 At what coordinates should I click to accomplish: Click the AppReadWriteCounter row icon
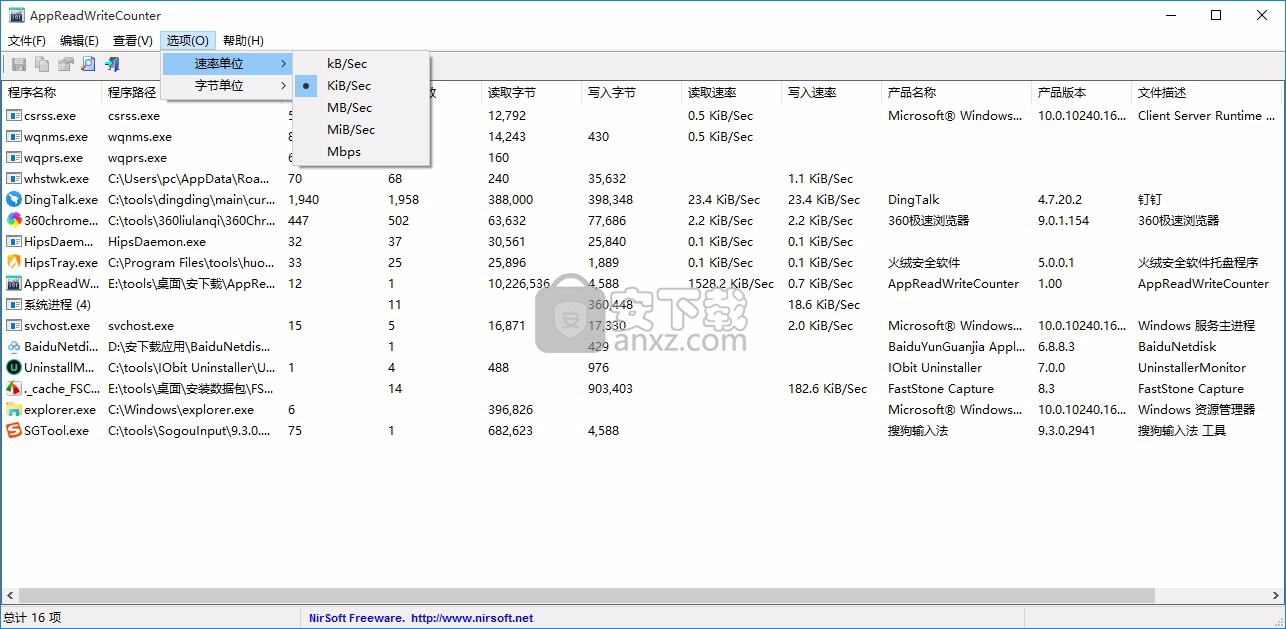point(14,284)
